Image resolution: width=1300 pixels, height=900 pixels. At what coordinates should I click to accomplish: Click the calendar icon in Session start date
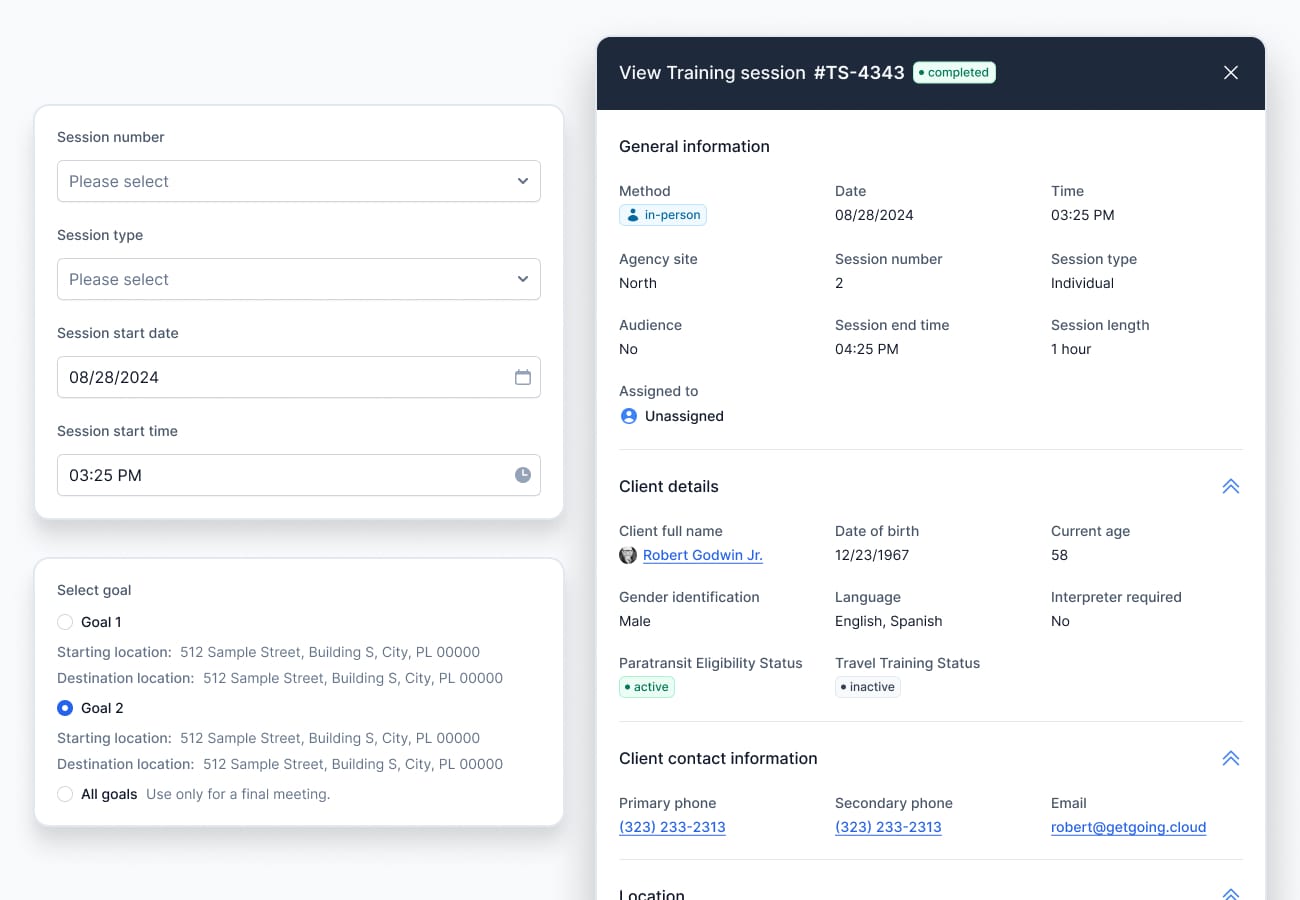click(523, 377)
